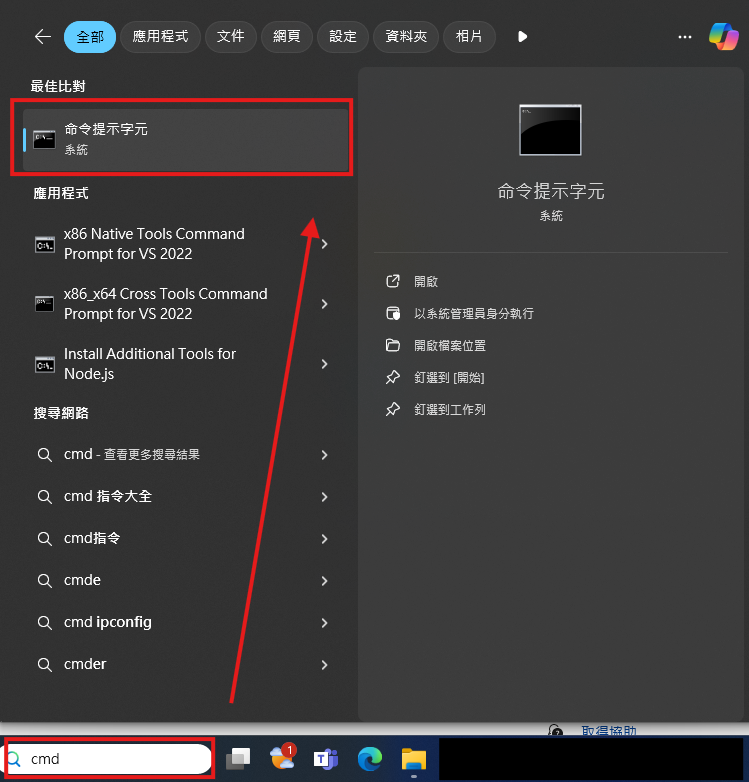Click search icon beside cmder

45,664
